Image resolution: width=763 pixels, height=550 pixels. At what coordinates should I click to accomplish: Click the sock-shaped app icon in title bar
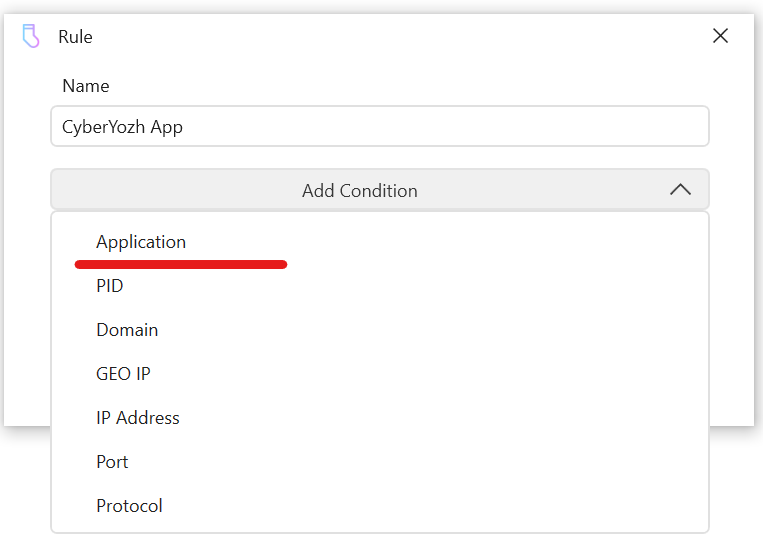31,37
